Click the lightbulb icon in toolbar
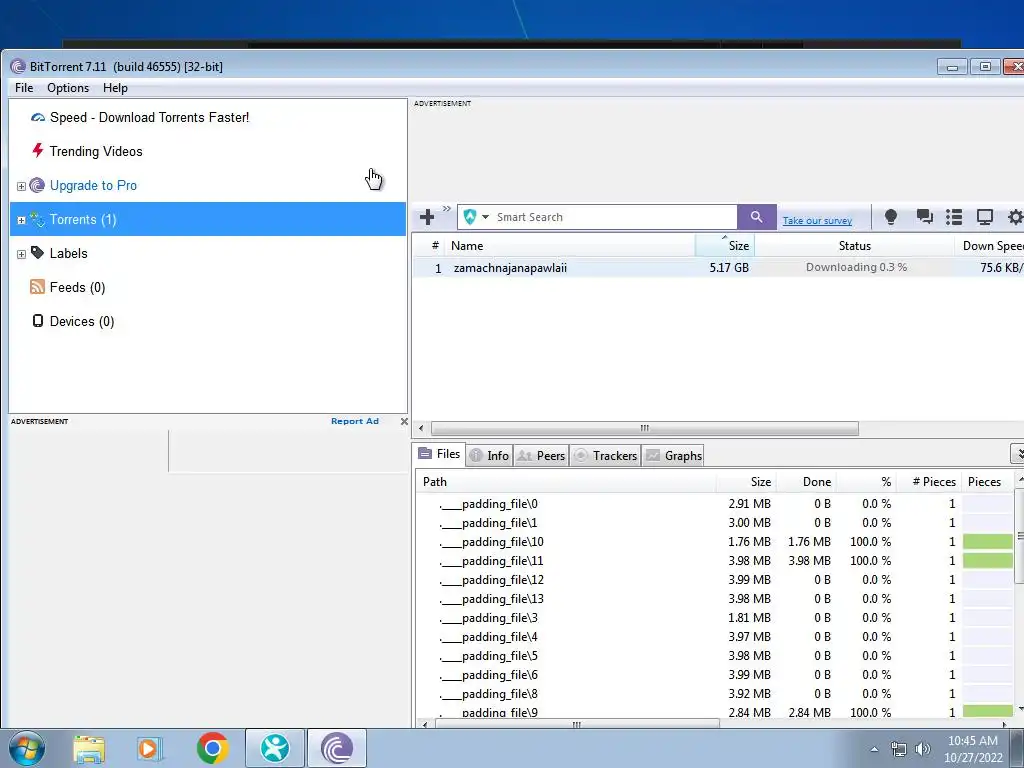 (x=890, y=217)
